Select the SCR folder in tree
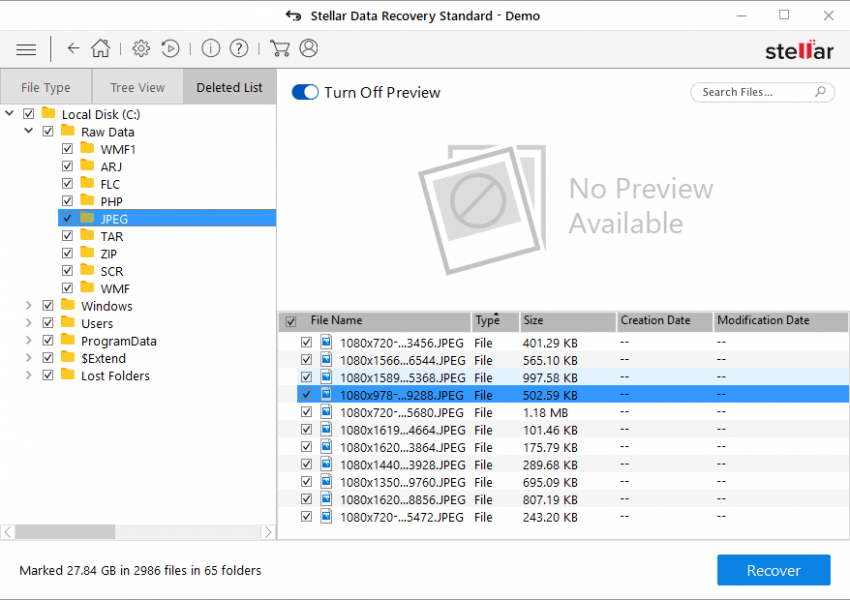Viewport: 850px width, 600px height. tap(112, 271)
